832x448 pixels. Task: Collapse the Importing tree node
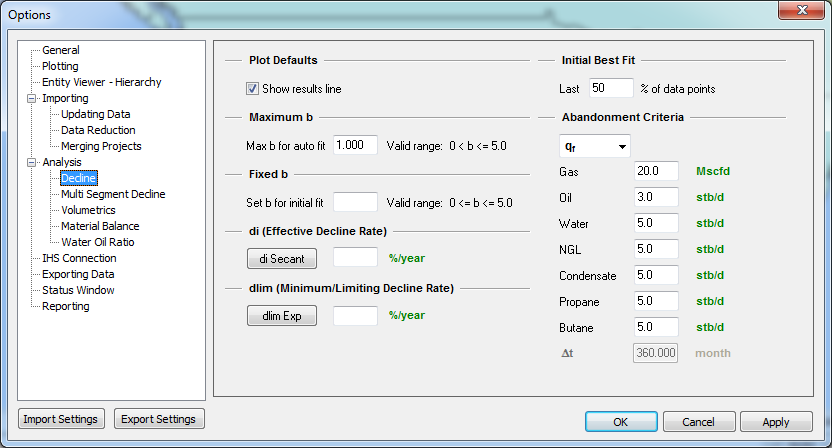pyautogui.click(x=32, y=98)
